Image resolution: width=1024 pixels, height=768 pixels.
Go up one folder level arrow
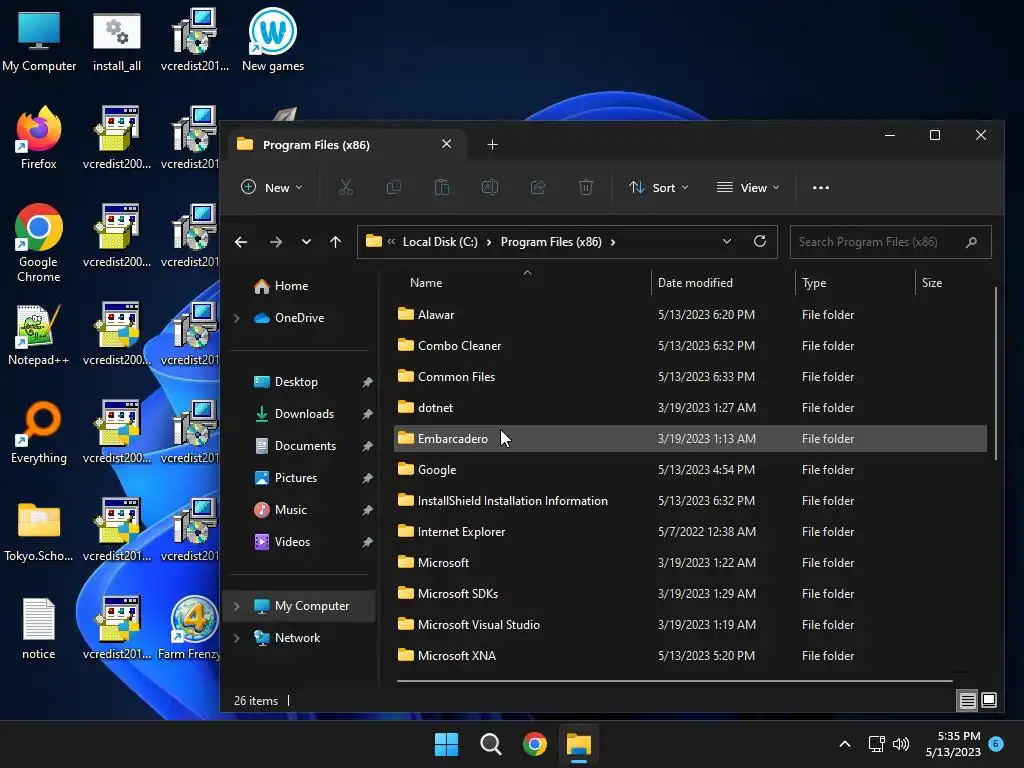point(336,242)
